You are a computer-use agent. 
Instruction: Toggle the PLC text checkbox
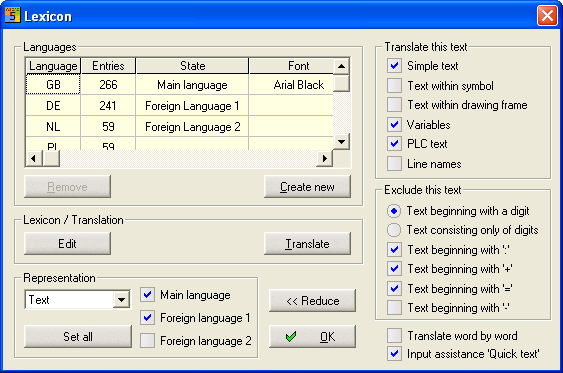click(x=394, y=144)
